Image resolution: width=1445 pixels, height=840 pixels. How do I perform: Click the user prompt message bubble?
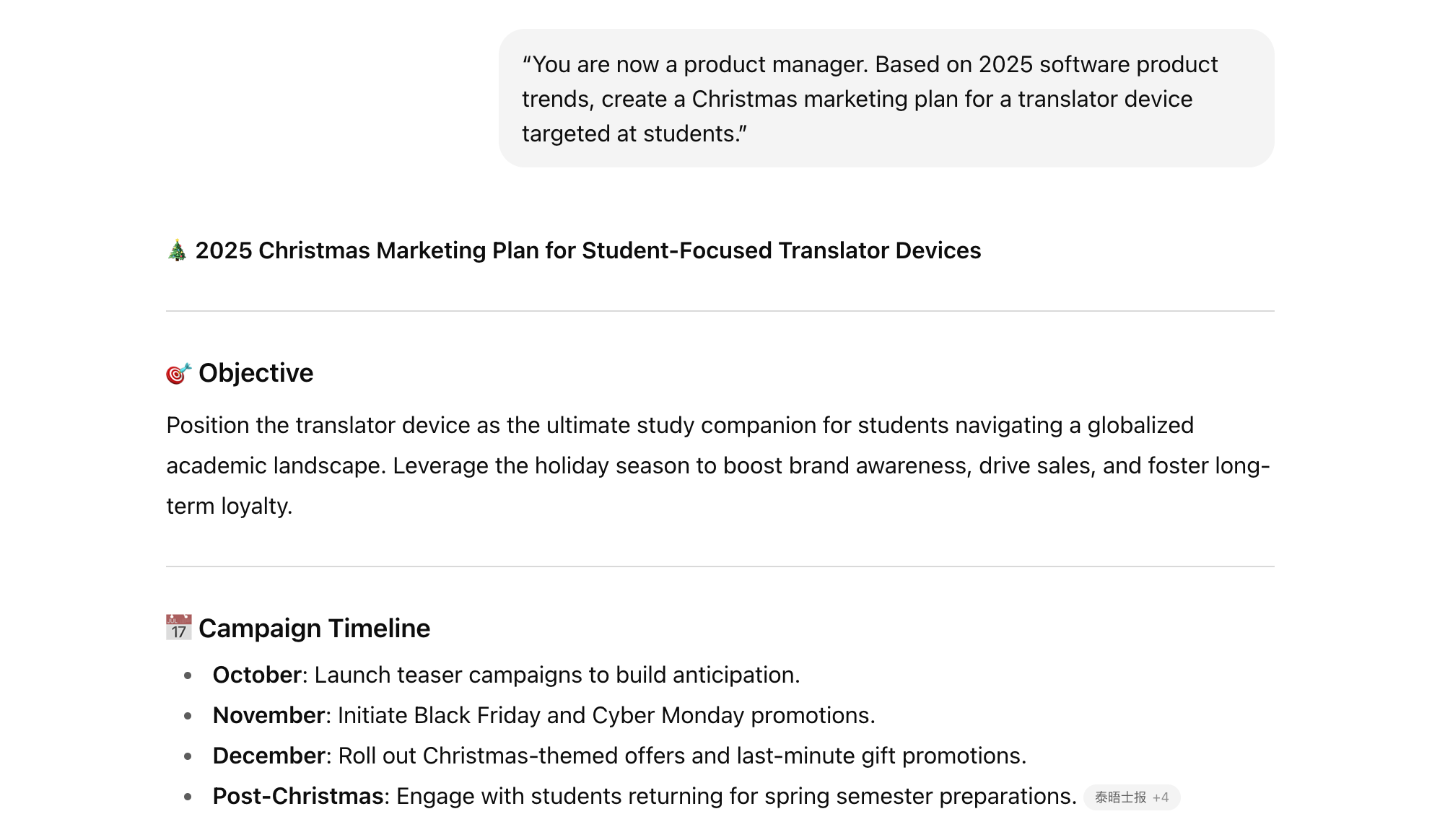click(x=886, y=98)
